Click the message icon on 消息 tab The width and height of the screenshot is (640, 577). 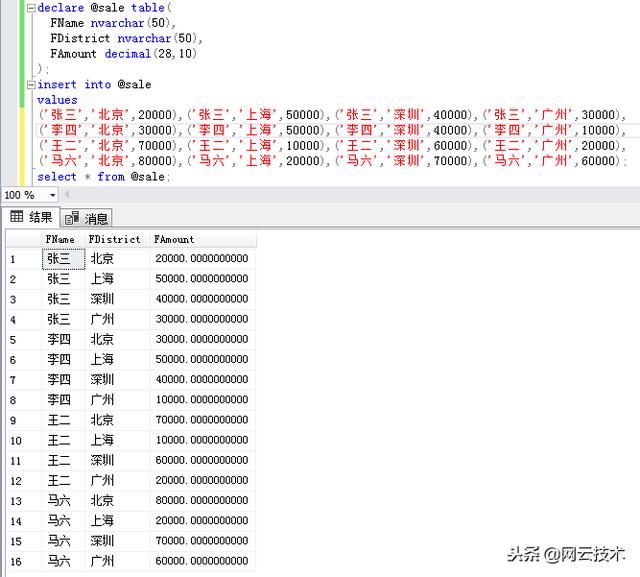point(72,219)
